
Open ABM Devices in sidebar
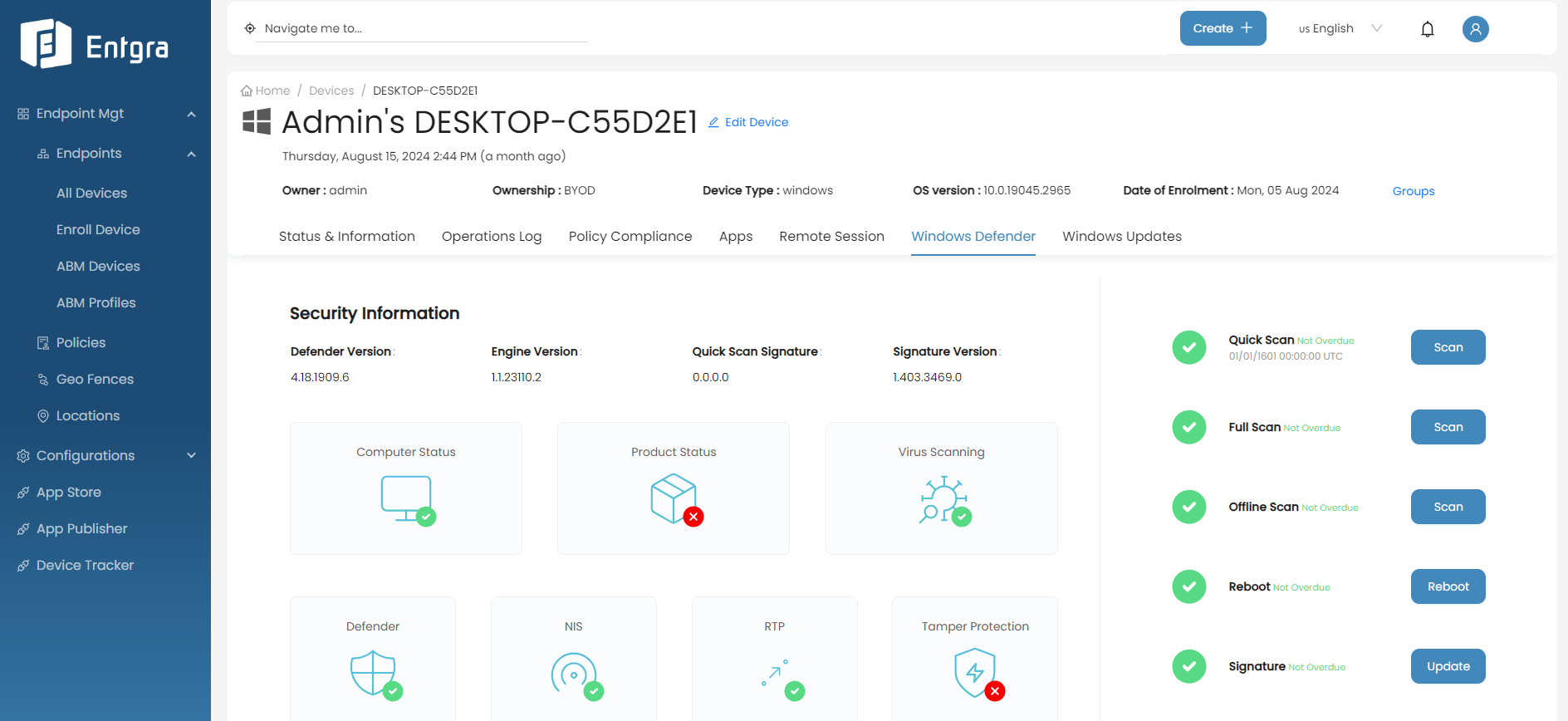point(98,267)
